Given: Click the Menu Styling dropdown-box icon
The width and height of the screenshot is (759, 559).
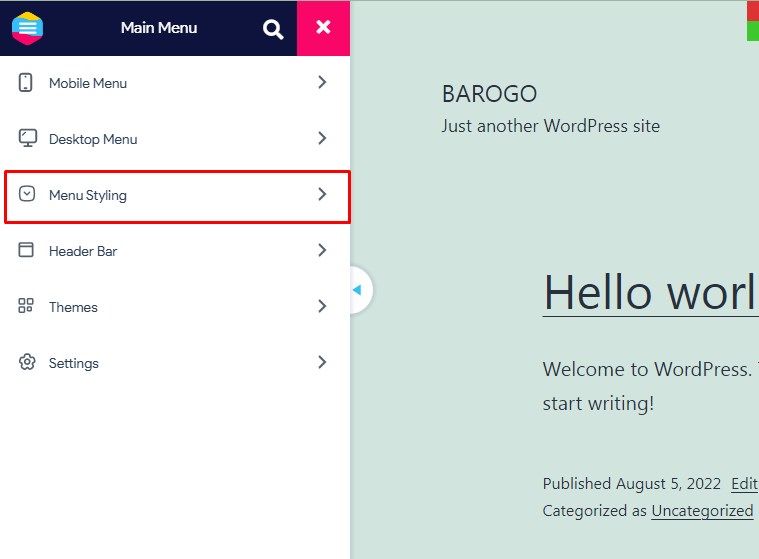Looking at the screenshot, I should coord(27,195).
